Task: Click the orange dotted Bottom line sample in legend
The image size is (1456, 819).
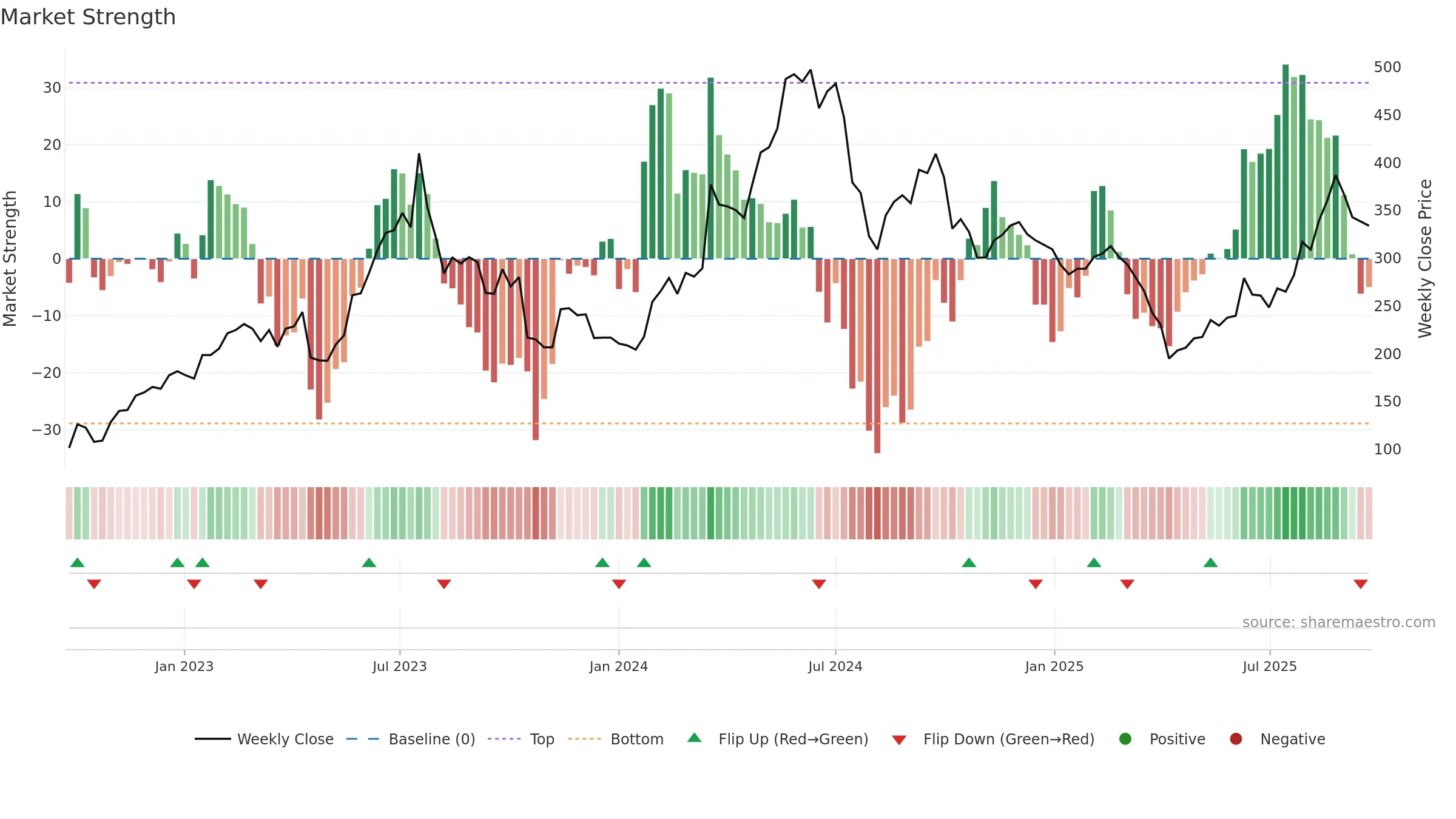Action: 585,739
